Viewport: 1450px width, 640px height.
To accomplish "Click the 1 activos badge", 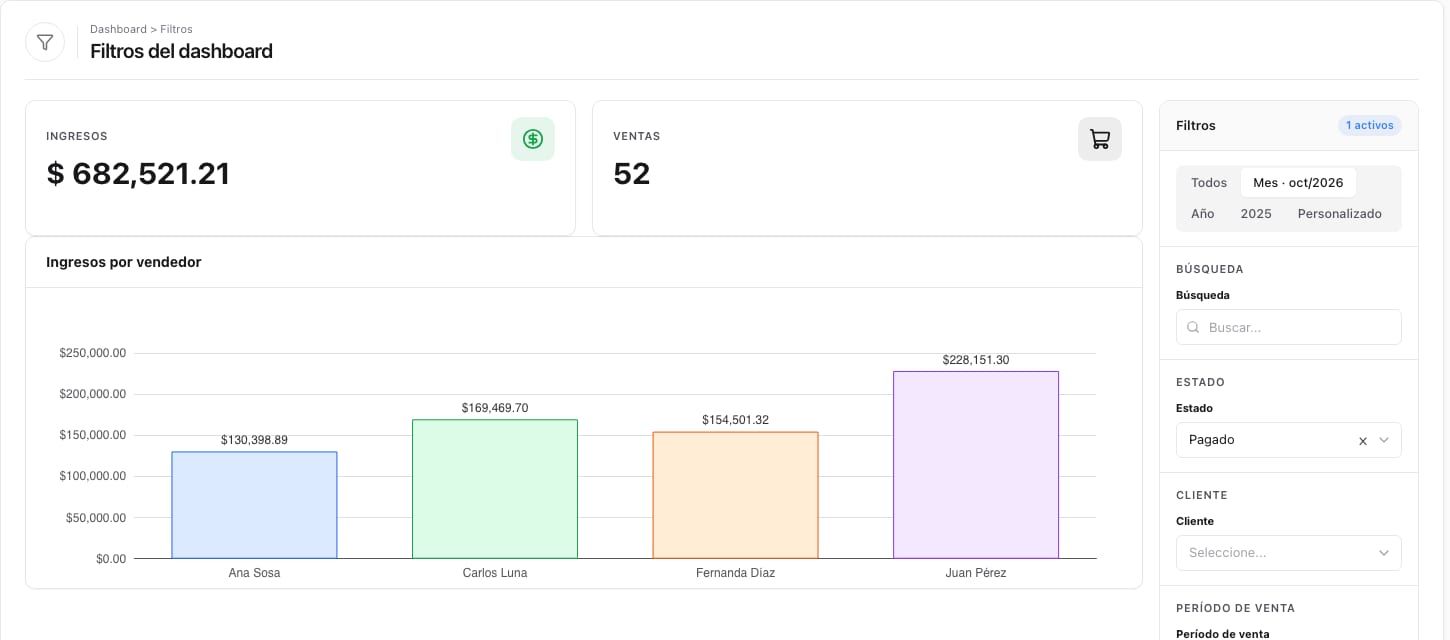I will pos(1369,125).
